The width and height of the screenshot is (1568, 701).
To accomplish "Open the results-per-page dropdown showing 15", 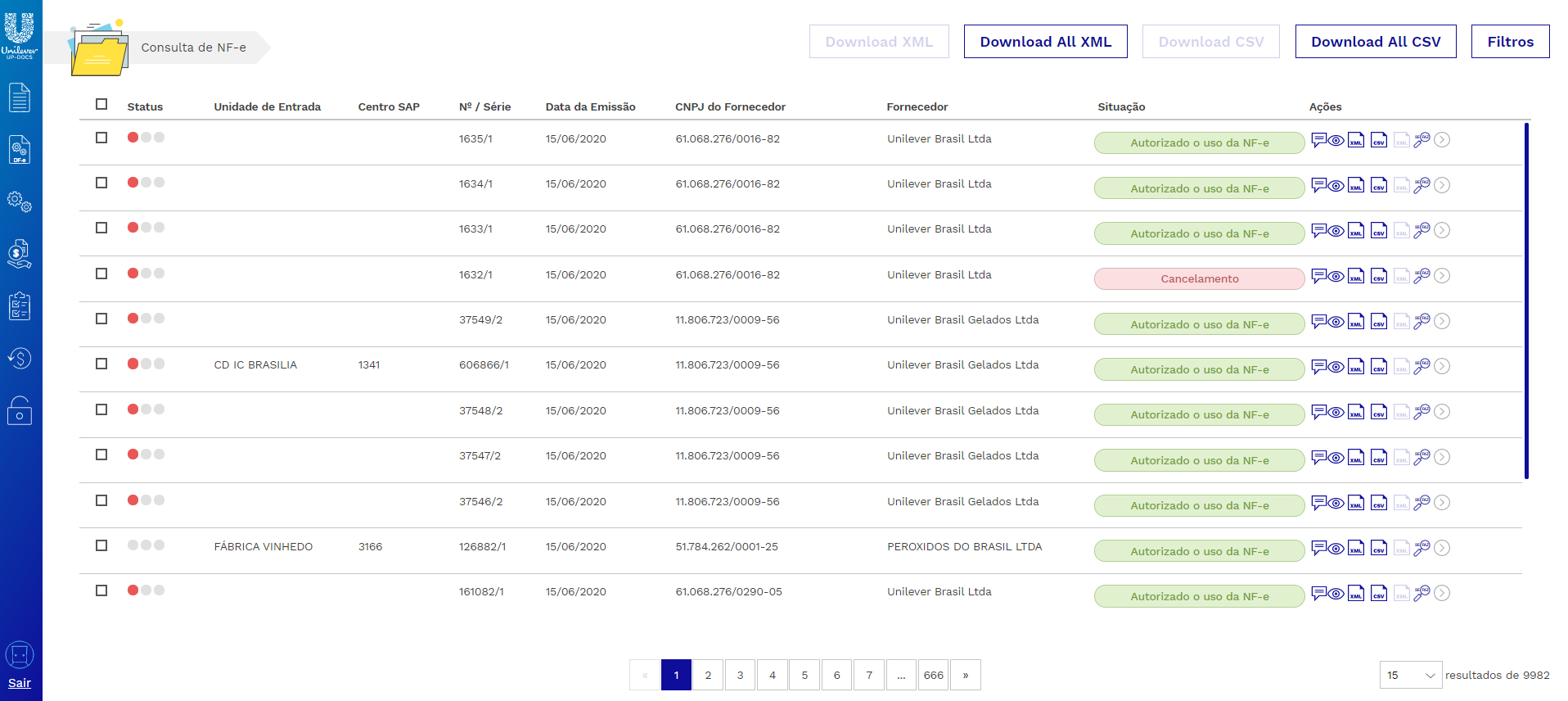I will pos(1411,675).
